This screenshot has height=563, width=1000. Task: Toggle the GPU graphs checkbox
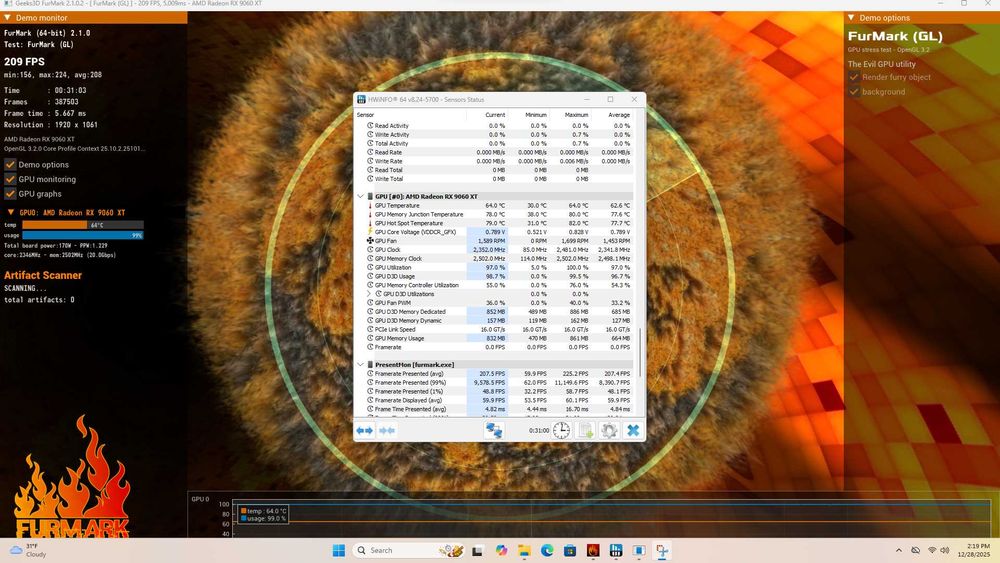coord(10,194)
